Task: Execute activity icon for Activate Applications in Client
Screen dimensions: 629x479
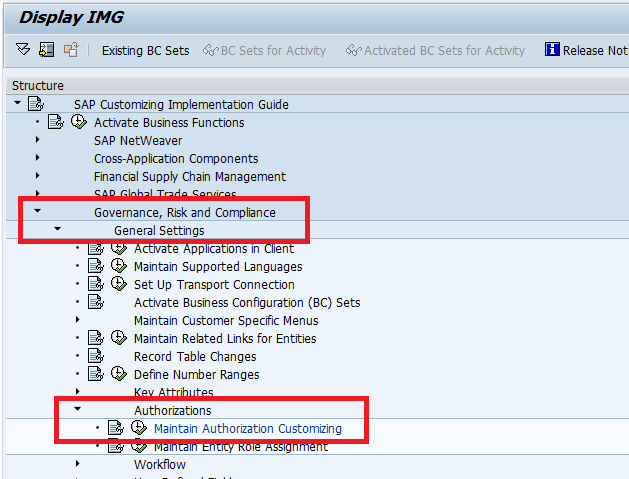Action: click(119, 248)
